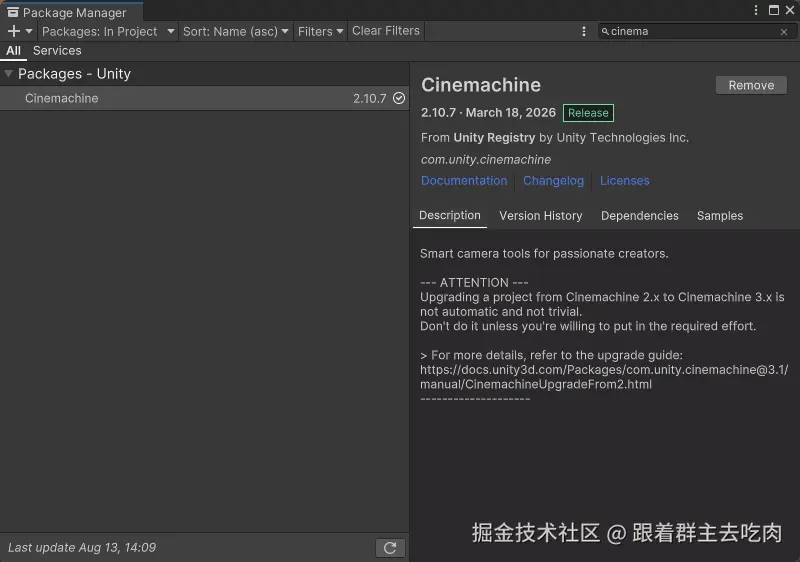
Task: Click the green Release tag
Action: coord(588,113)
